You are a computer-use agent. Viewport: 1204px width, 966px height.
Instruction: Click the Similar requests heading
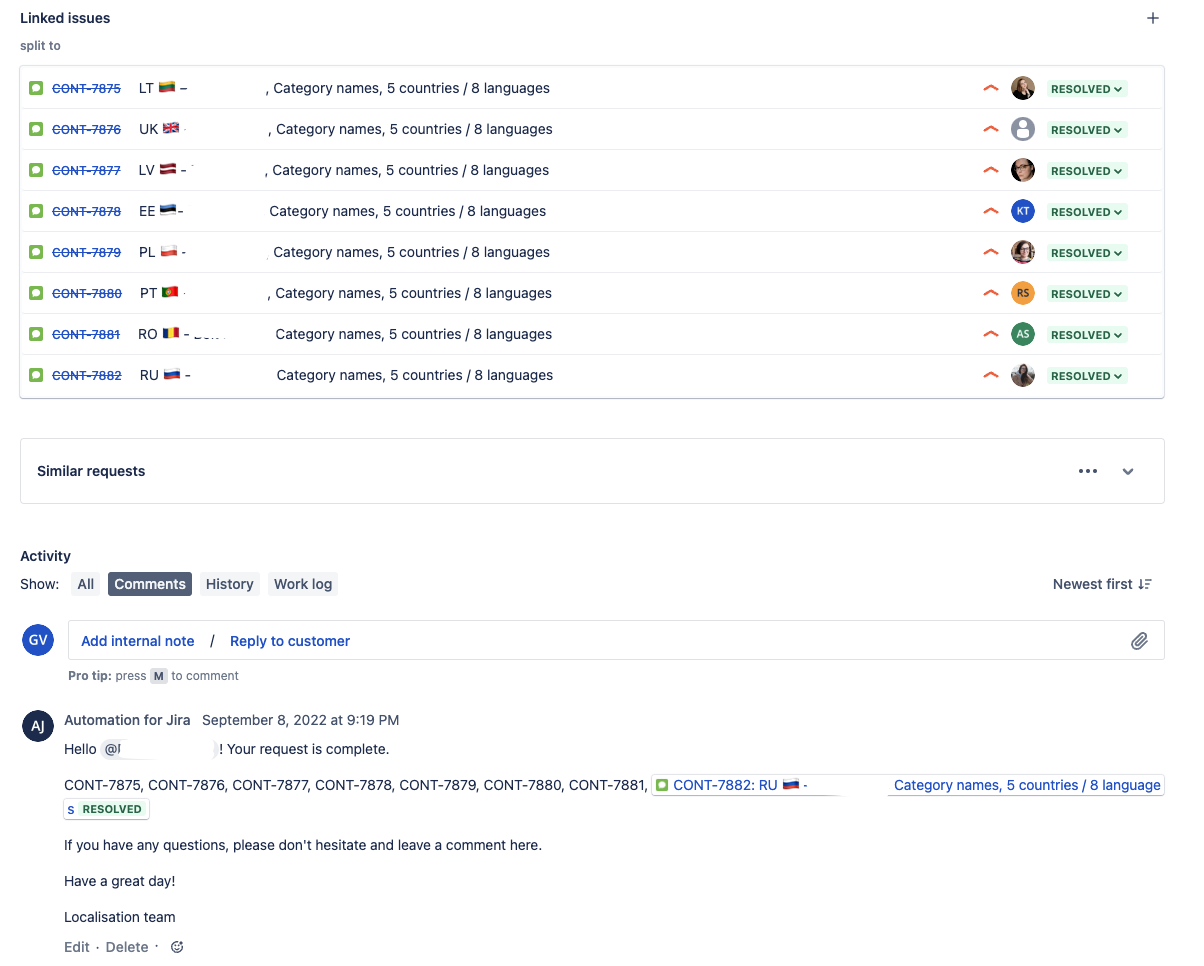[91, 471]
